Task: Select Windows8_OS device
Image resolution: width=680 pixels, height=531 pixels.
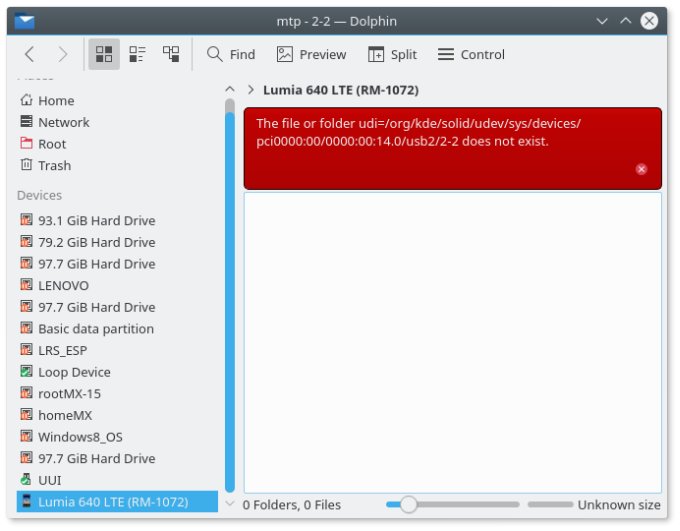Action: pyautogui.click(x=117, y=437)
